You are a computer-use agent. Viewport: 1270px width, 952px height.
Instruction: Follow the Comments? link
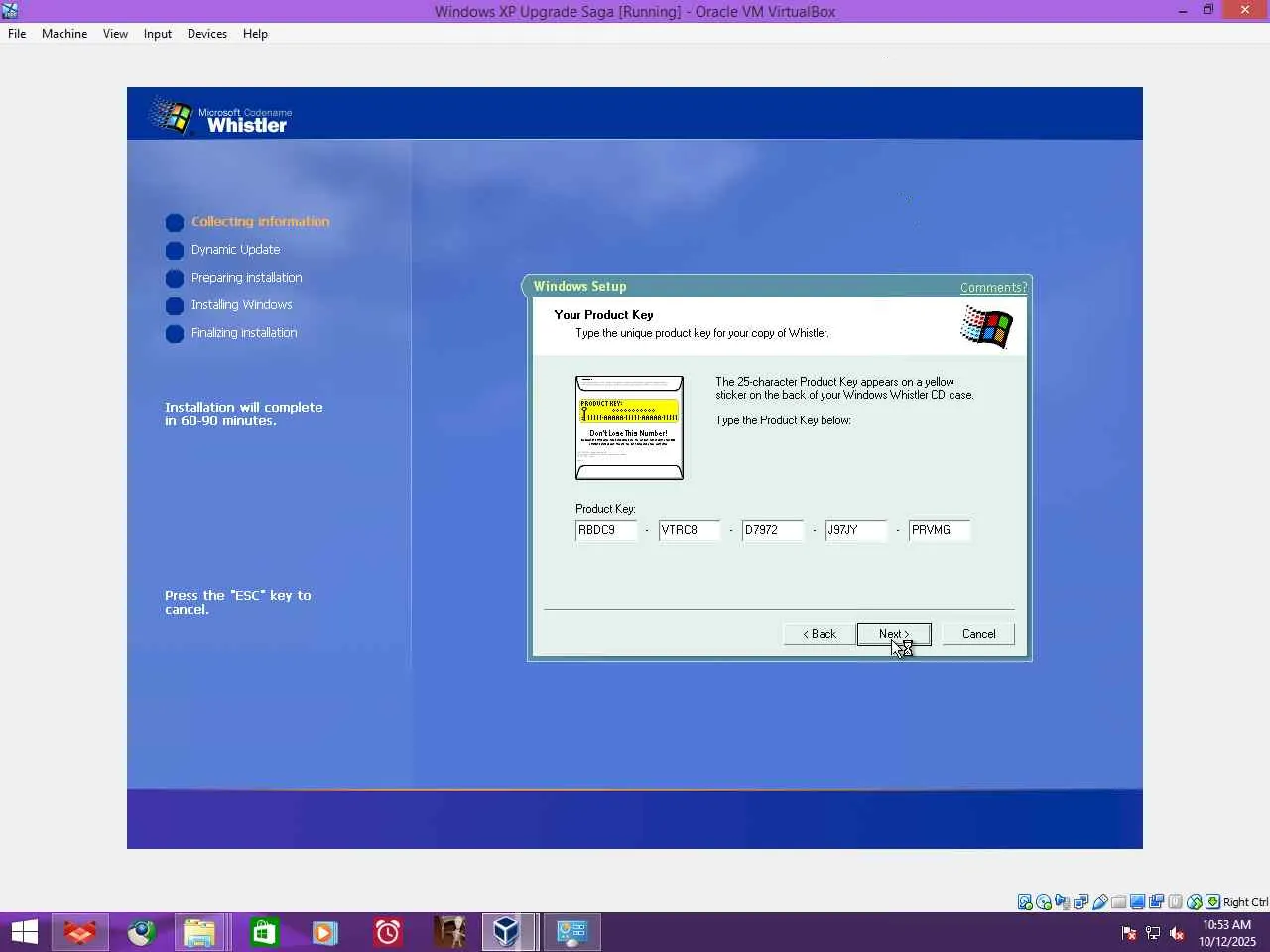pos(993,287)
